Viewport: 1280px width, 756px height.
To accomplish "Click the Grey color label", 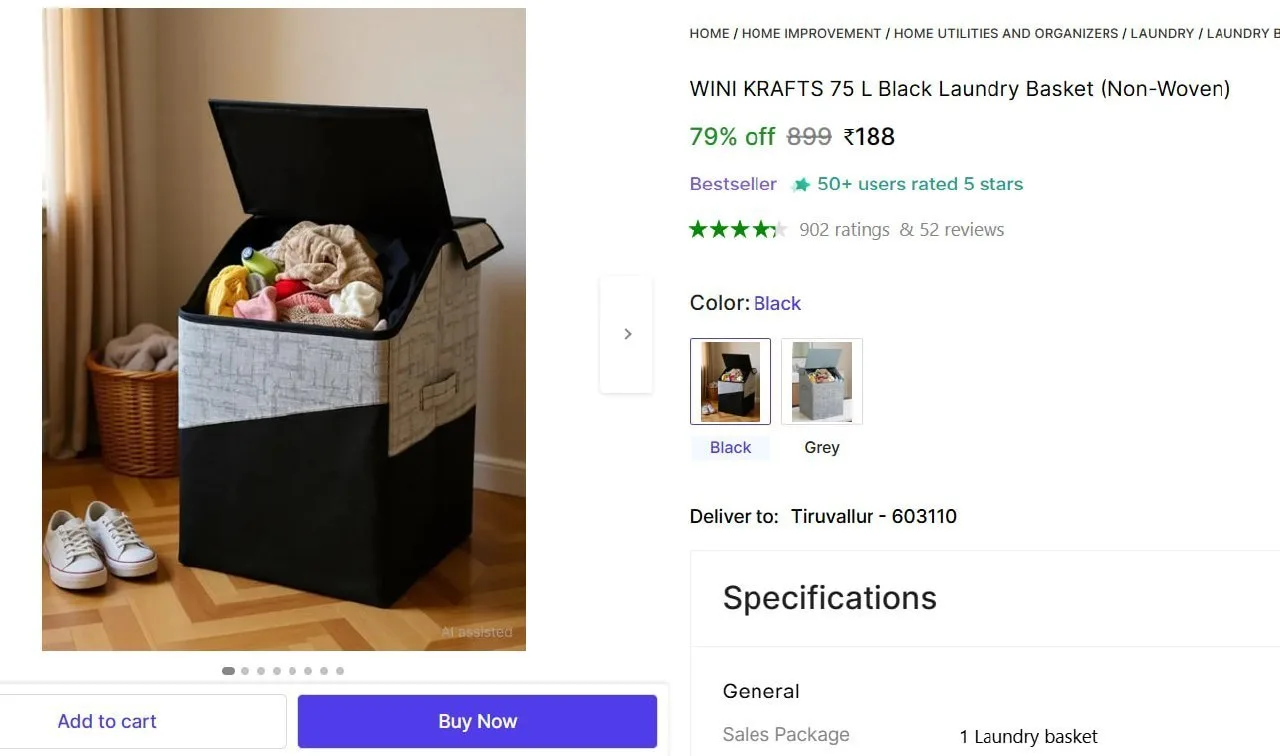I will (x=822, y=447).
